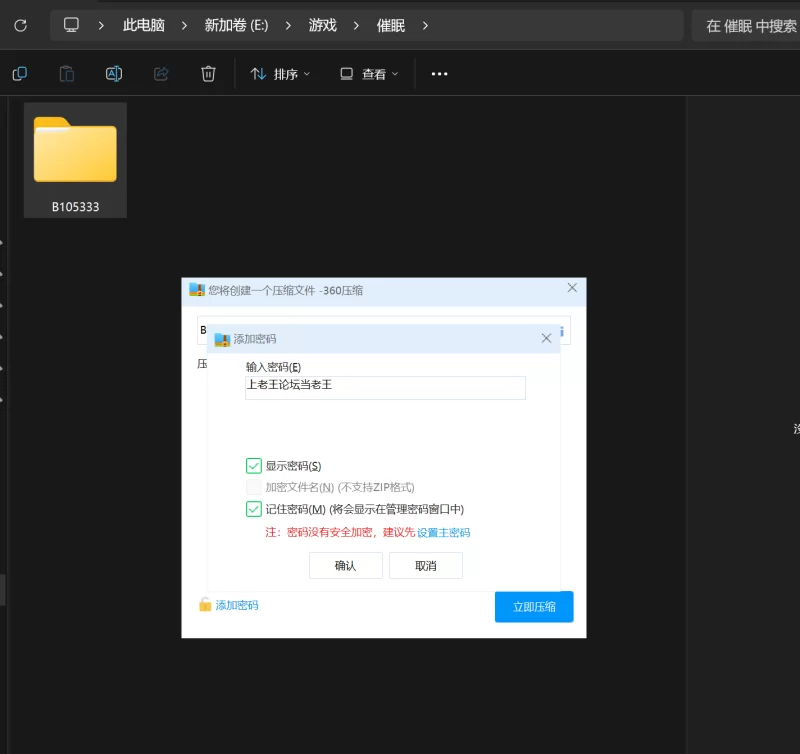Click the delete trash icon in toolbar

point(208,74)
